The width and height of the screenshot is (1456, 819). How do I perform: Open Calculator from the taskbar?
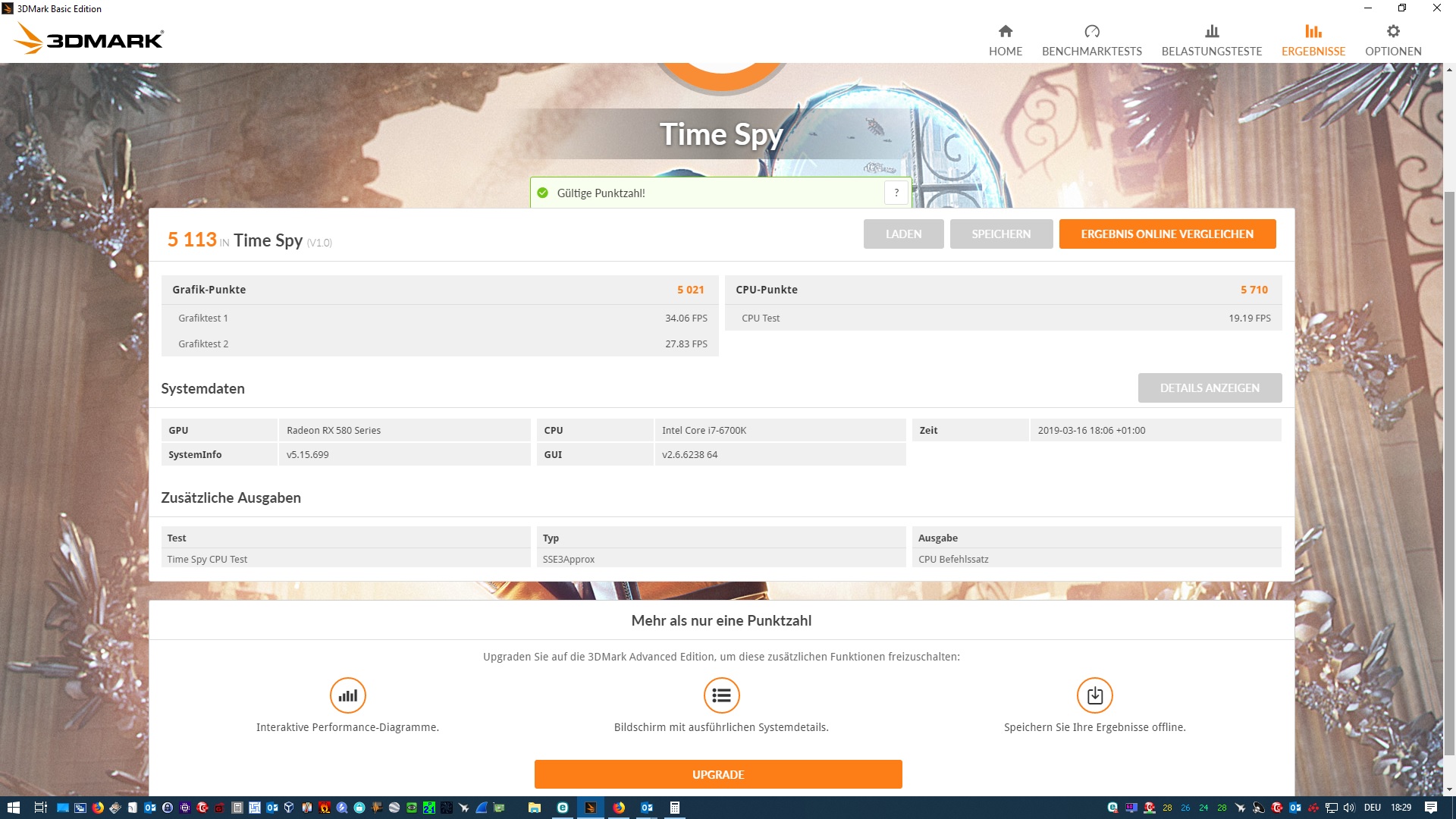point(674,808)
